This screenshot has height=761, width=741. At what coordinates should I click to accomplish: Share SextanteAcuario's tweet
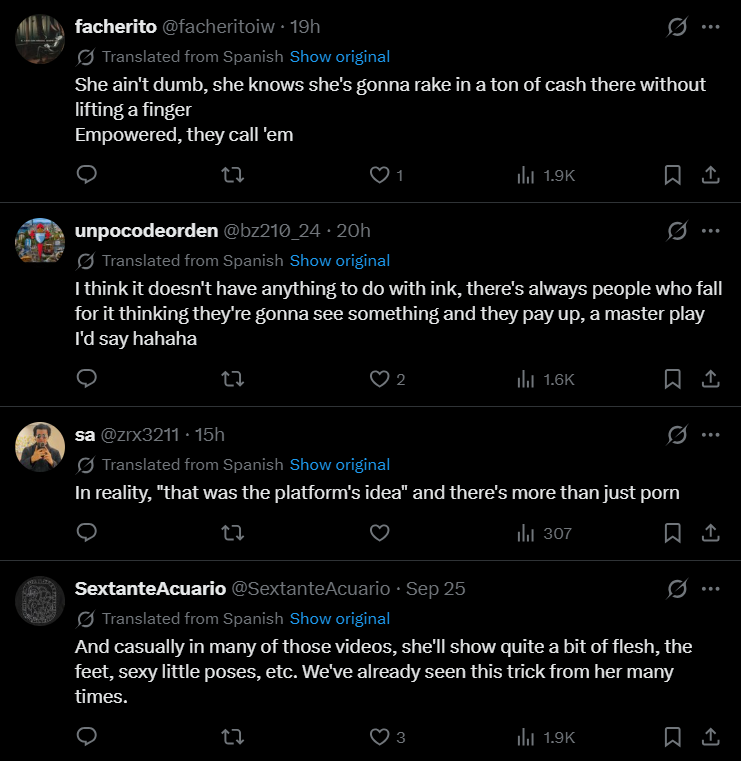[x=710, y=737]
